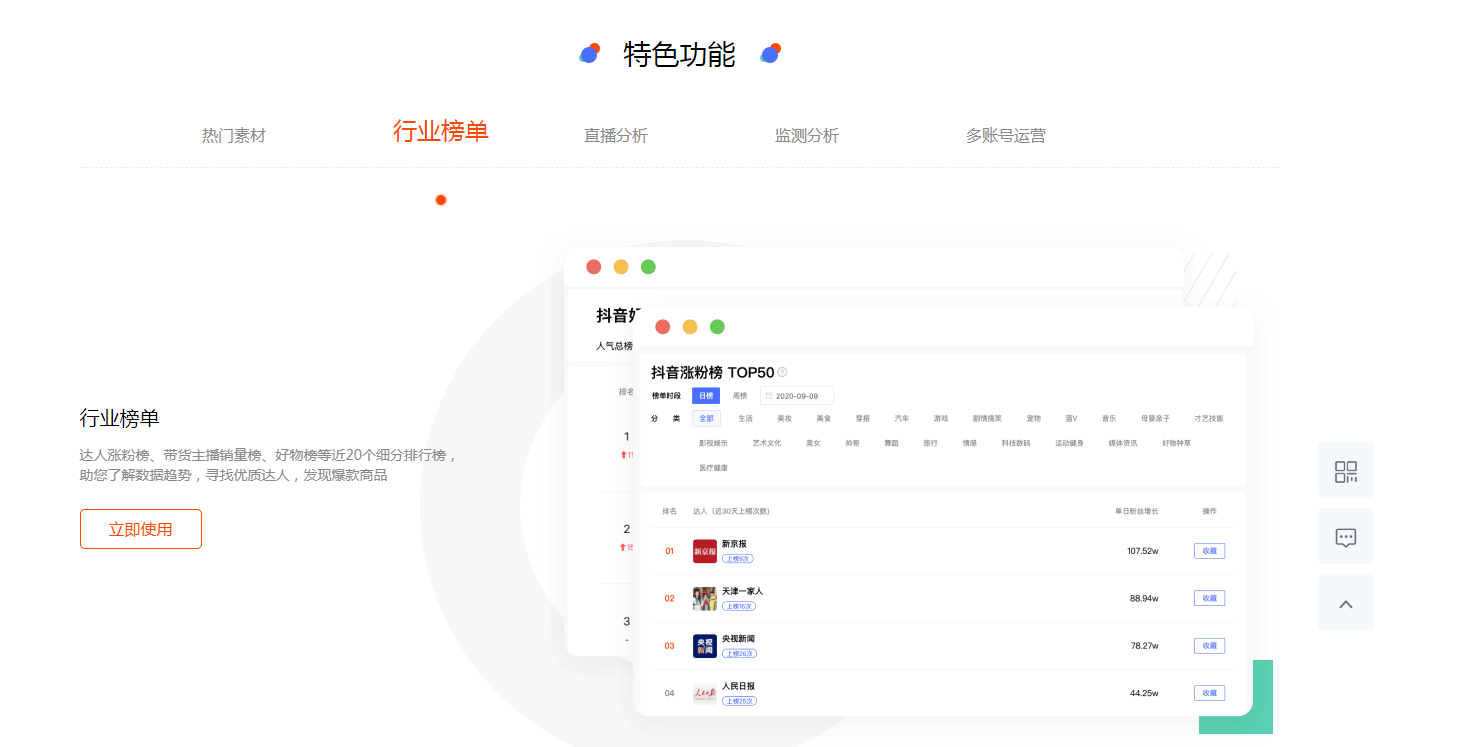Open the 直播分析 tab
1483x747 pixels.
point(616,135)
